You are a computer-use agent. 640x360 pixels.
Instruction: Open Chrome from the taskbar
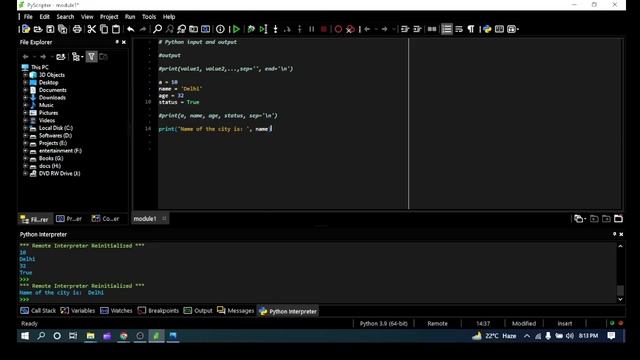[x=123, y=336]
